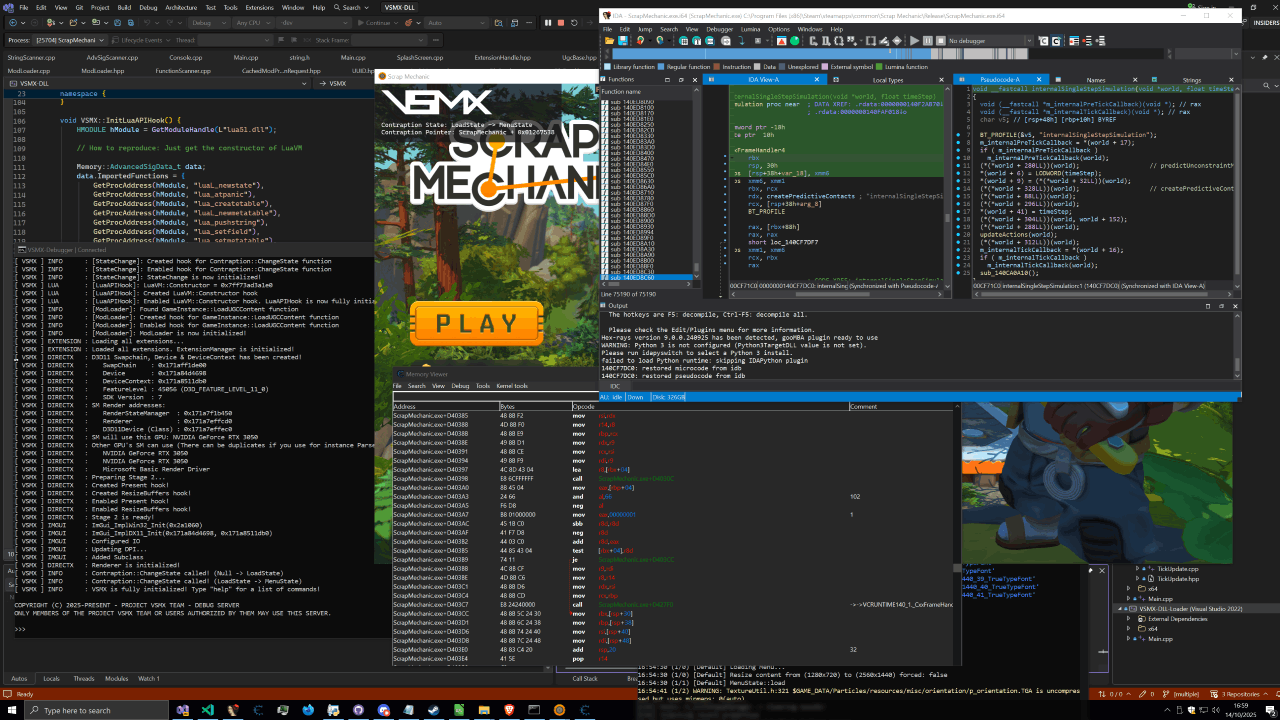Open the Steam icon in Windows taskbar

pos(435,710)
